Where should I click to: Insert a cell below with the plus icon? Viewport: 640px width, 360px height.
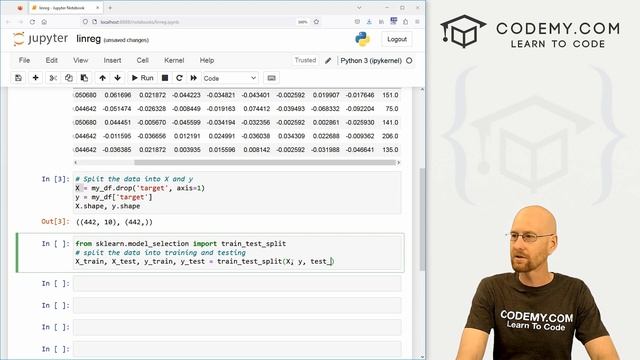pos(36,78)
